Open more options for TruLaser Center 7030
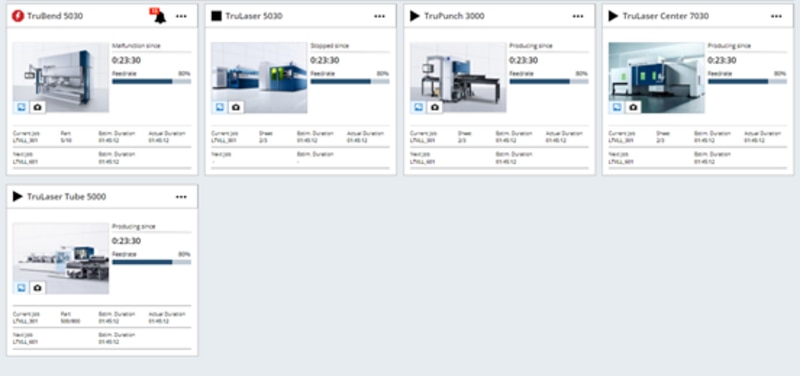The image size is (800, 376). (x=777, y=16)
